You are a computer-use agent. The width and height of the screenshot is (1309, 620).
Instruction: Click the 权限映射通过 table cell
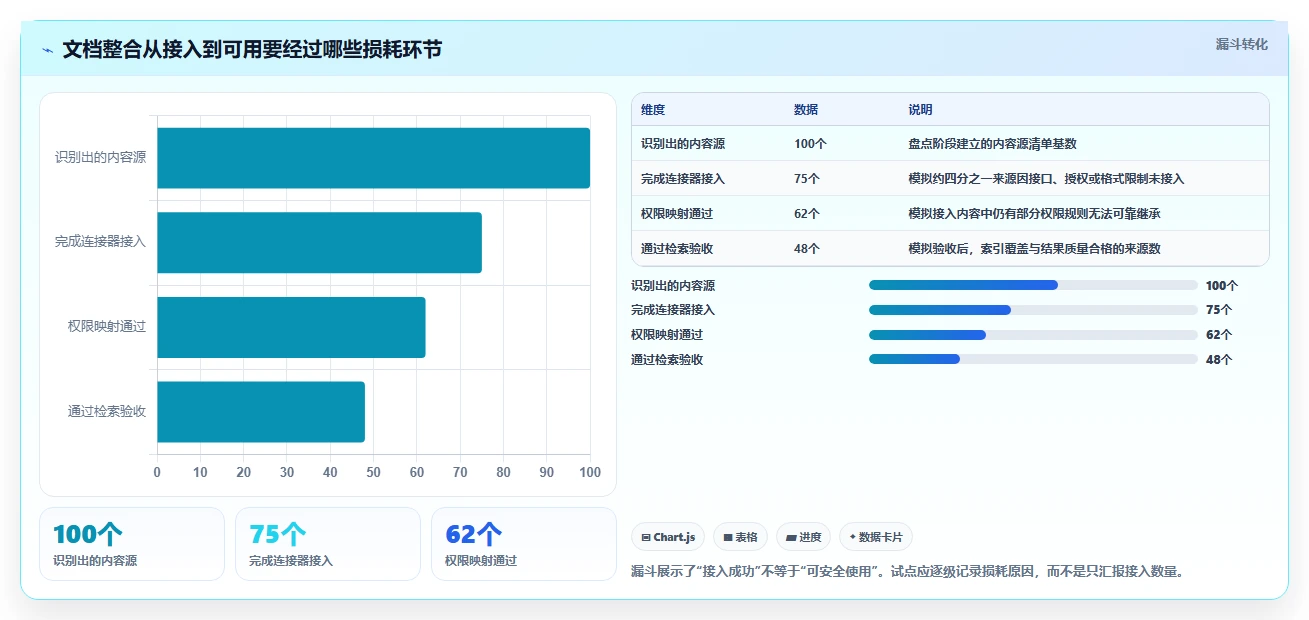tap(677, 214)
